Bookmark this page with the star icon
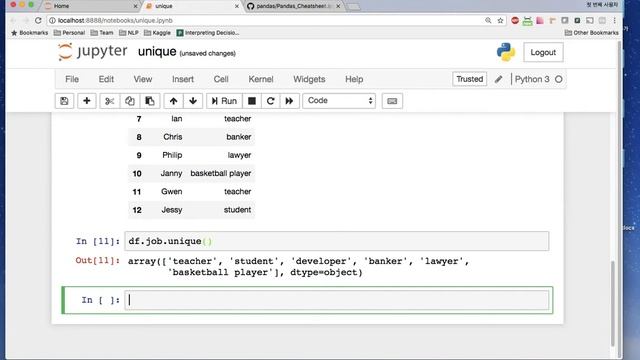This screenshot has height=360, width=640. [500, 20]
